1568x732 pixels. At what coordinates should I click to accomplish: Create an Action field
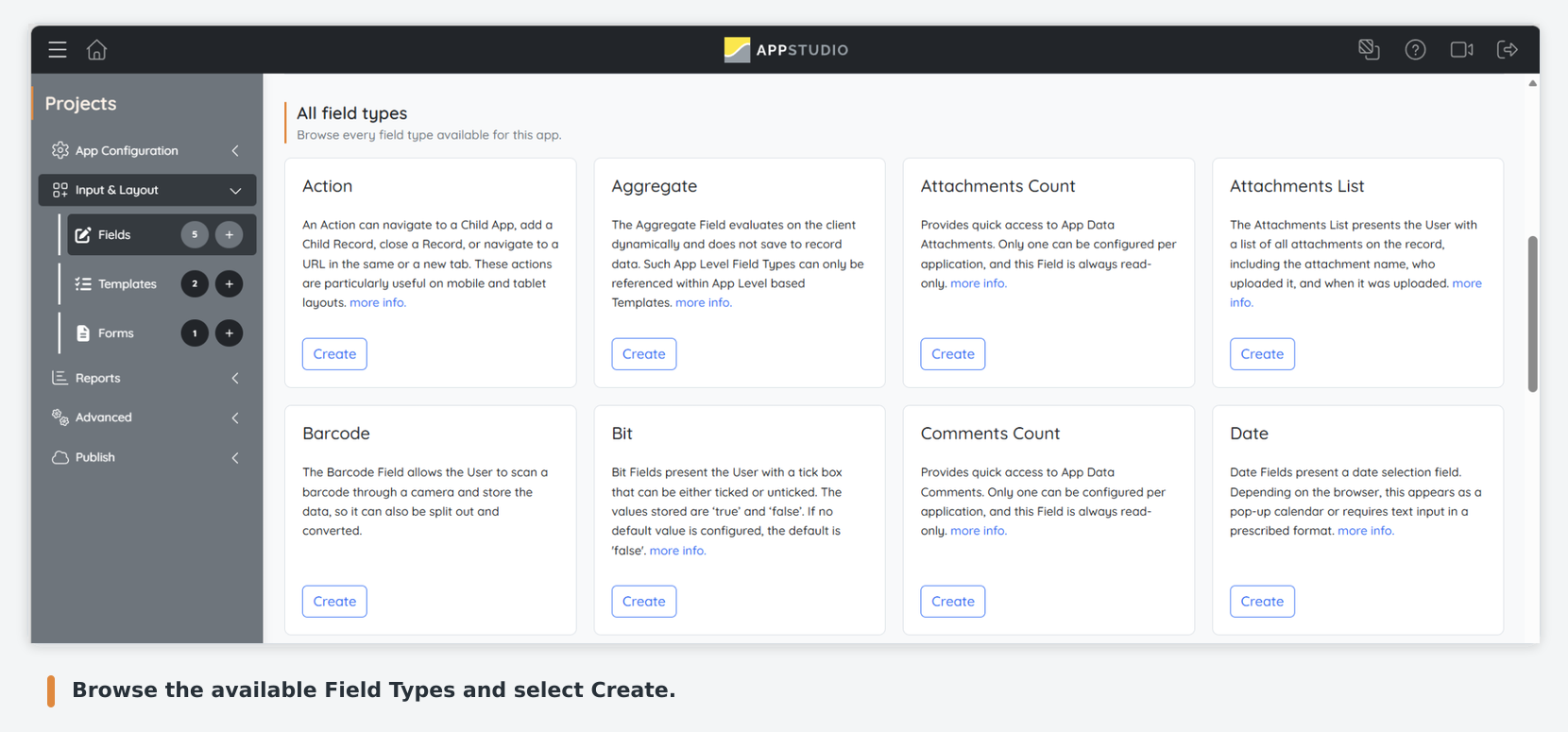click(334, 354)
